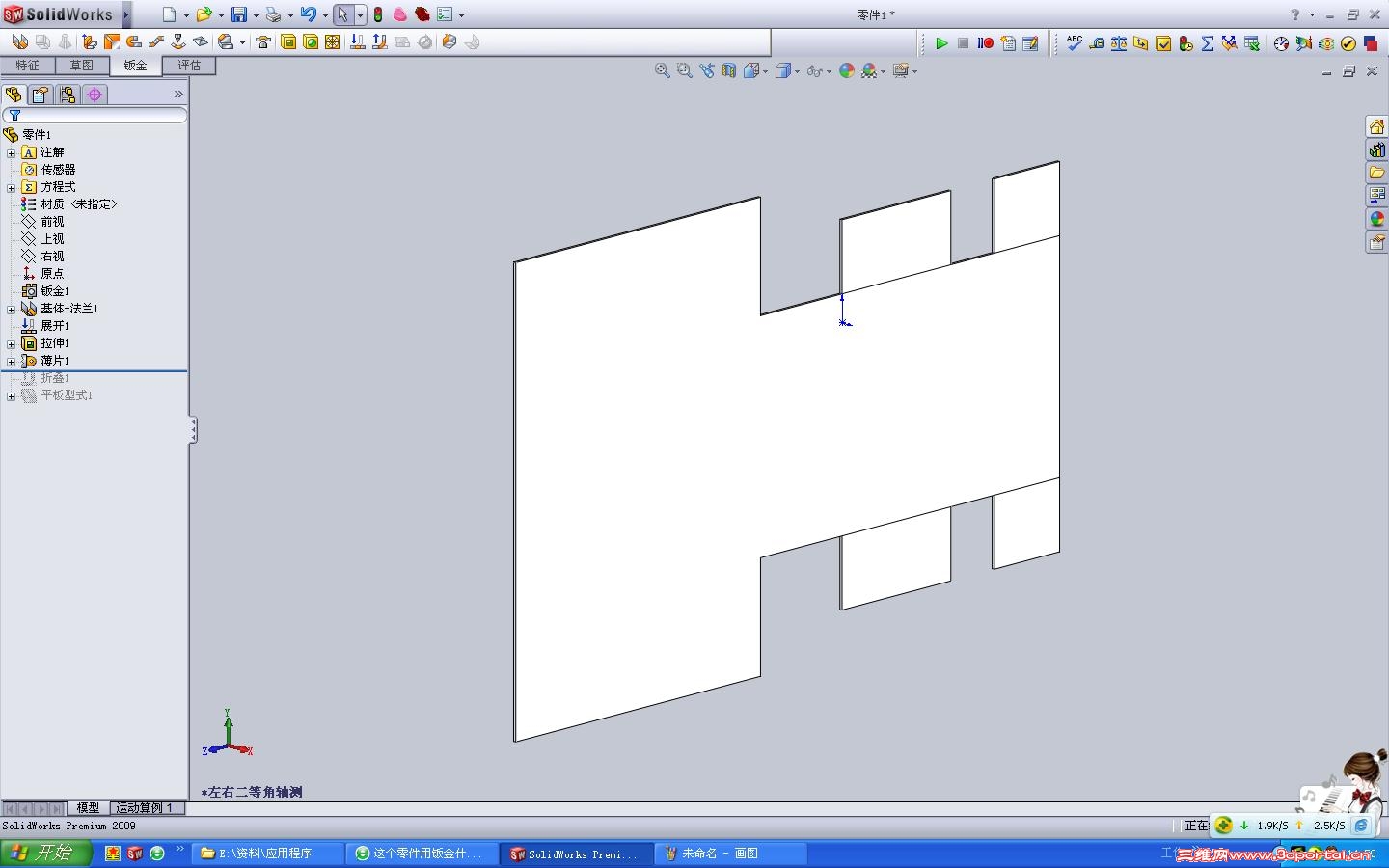The image size is (1389, 868).
Task: Click the Design Library icon in task pane
Action: (1376, 149)
